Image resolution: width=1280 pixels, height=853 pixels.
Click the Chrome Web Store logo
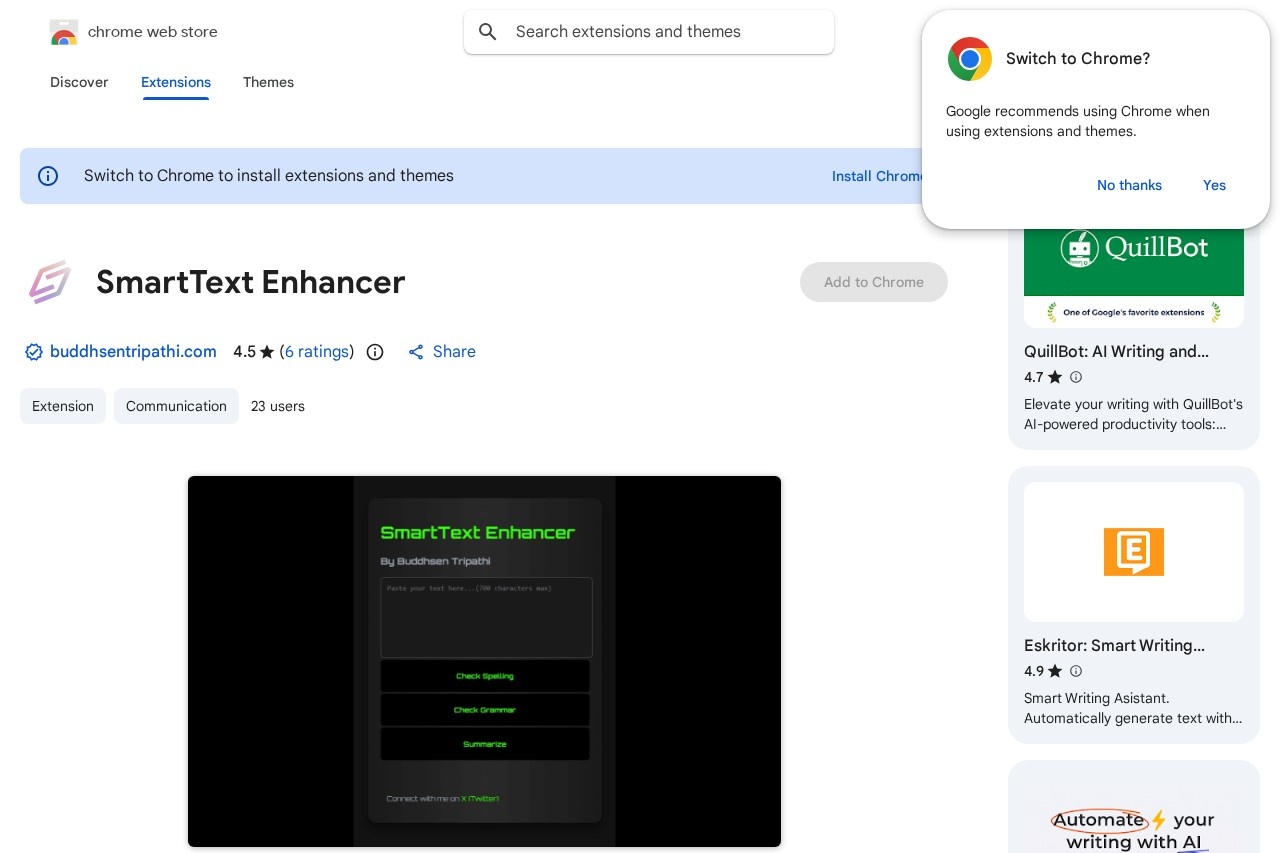point(64,32)
